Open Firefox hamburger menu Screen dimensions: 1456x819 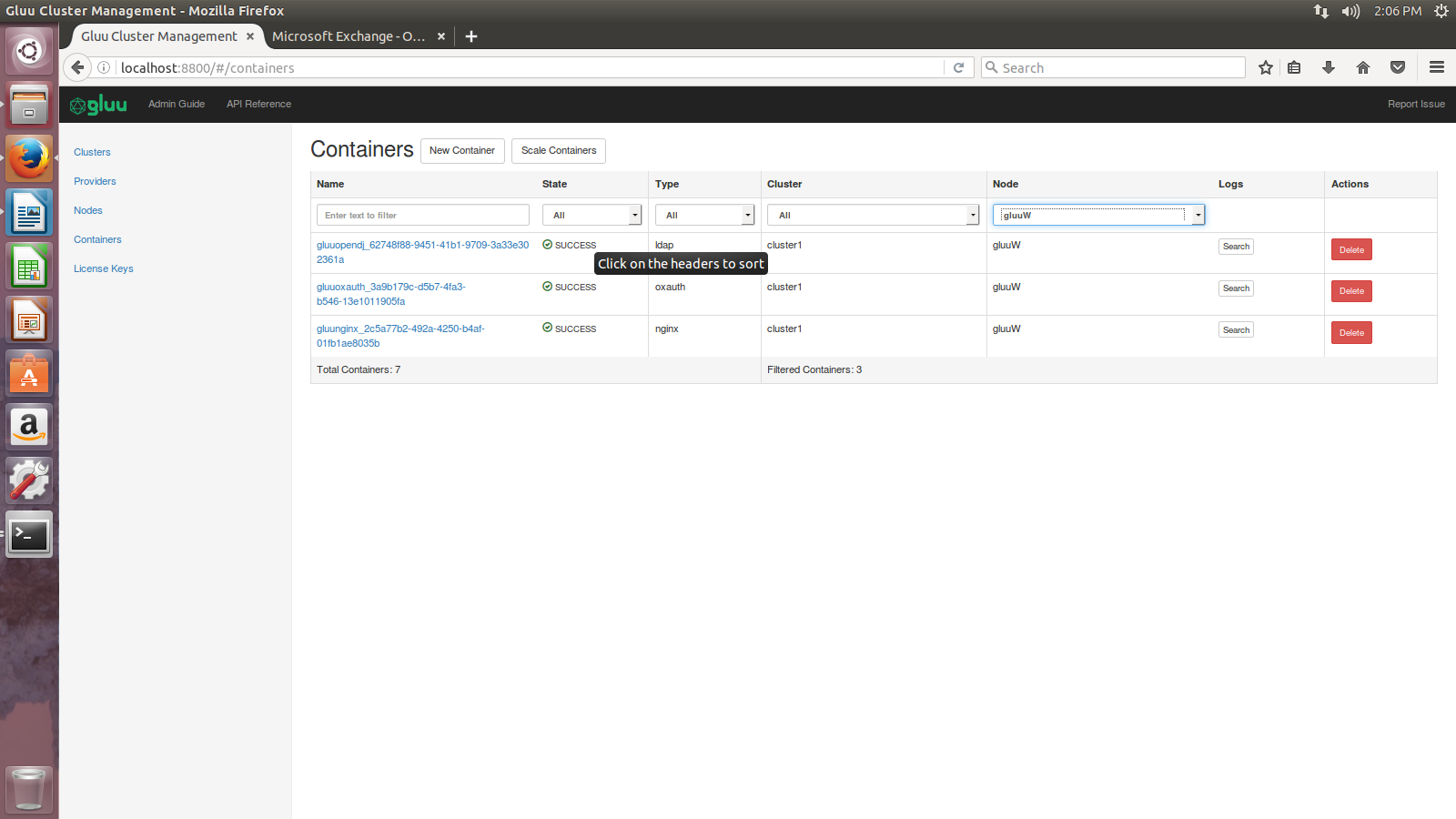(1437, 67)
